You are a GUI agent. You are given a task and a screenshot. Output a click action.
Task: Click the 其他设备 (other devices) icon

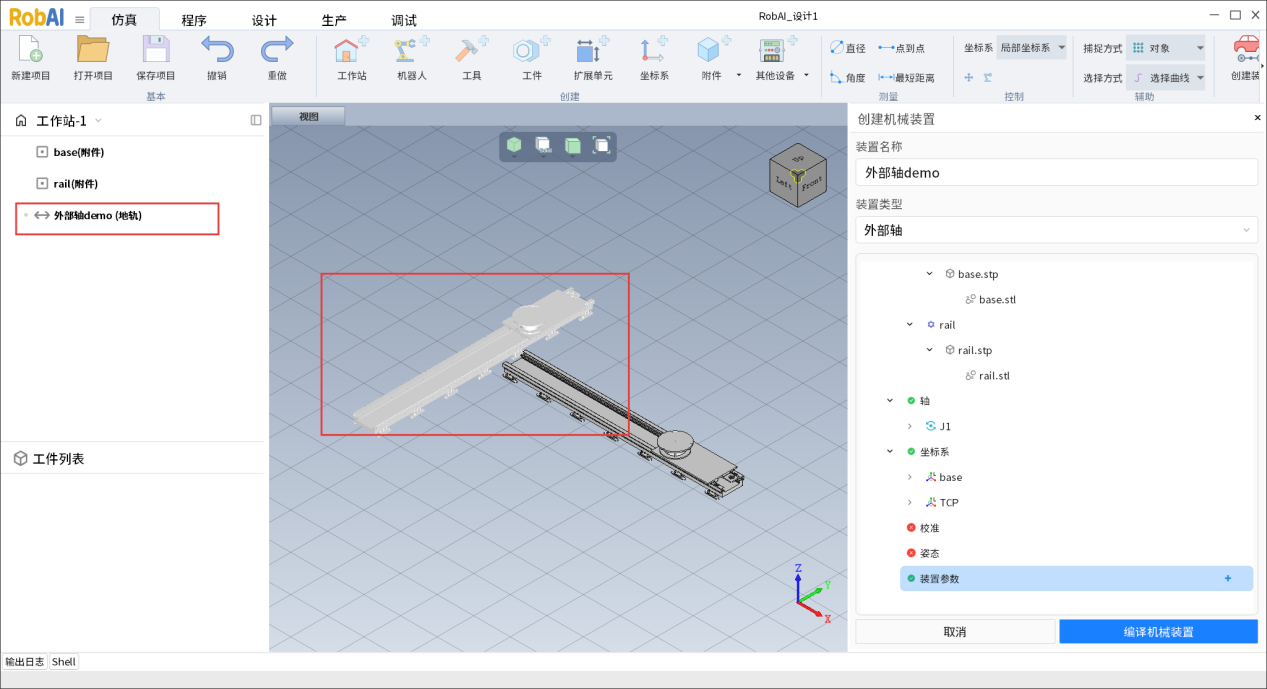click(x=775, y=50)
